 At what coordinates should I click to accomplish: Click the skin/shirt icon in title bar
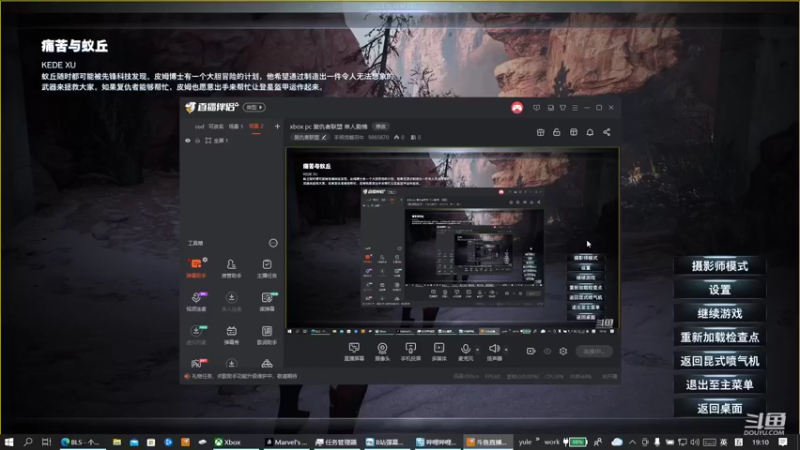pos(563,108)
